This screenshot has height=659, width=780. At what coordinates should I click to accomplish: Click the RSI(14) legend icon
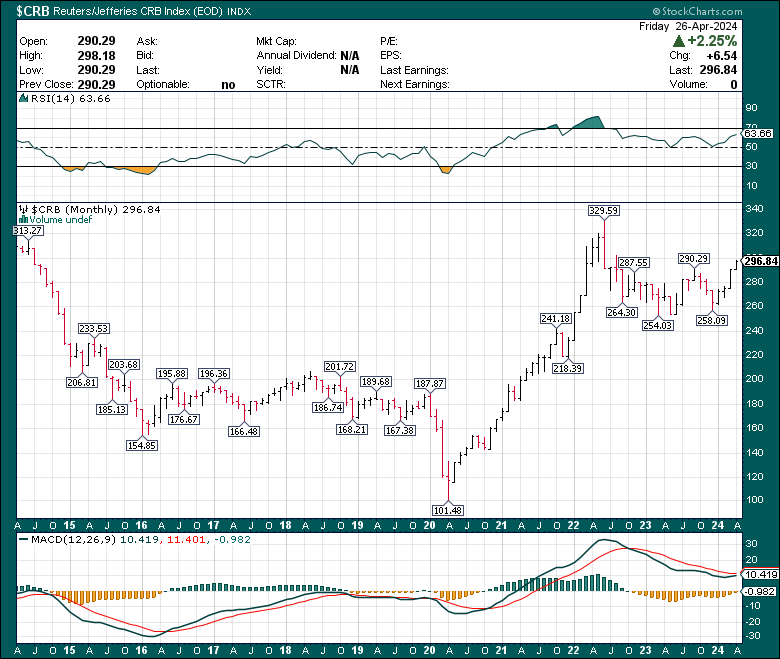pos(23,98)
